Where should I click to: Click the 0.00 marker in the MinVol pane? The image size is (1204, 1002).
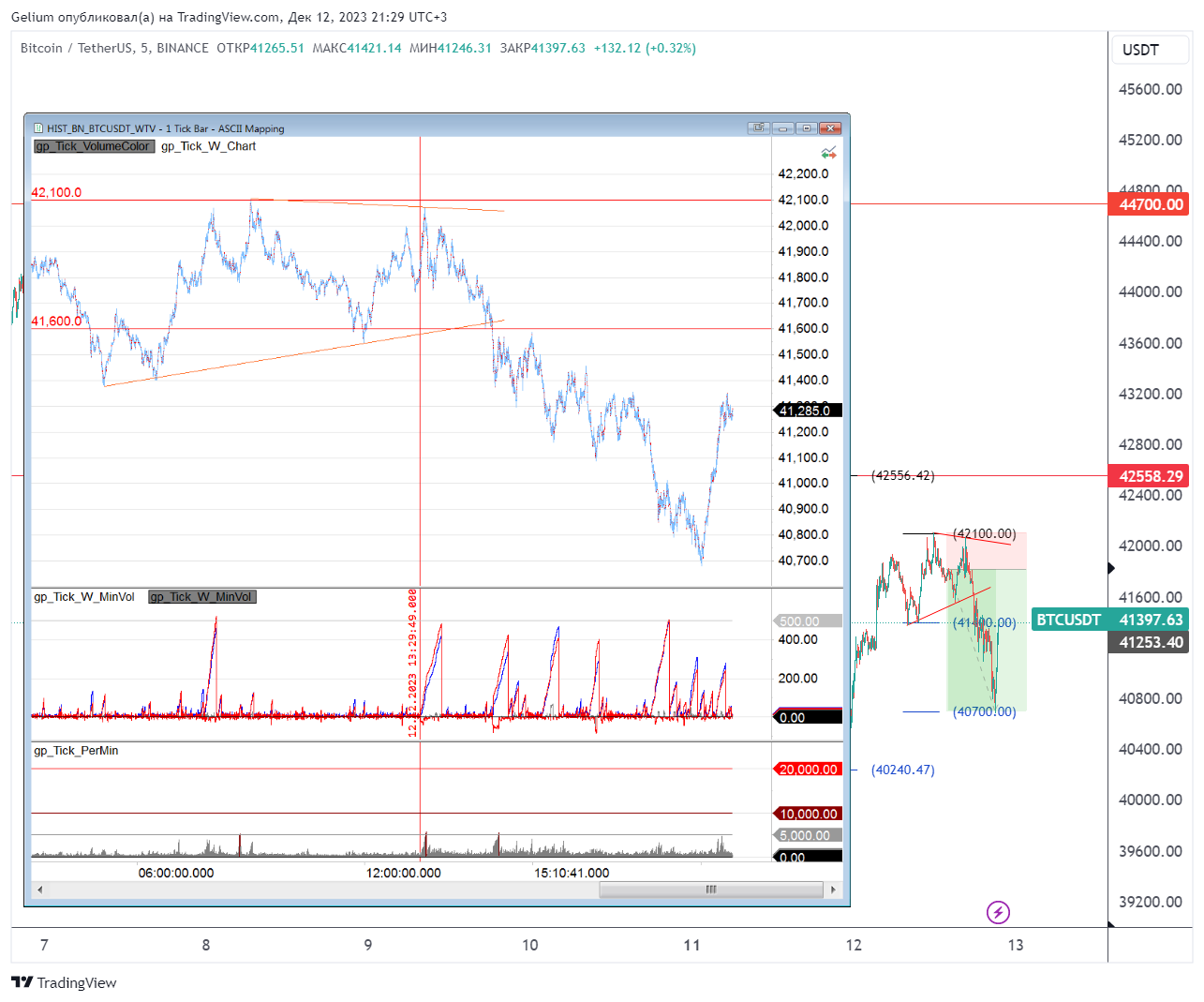pyautogui.click(x=807, y=717)
